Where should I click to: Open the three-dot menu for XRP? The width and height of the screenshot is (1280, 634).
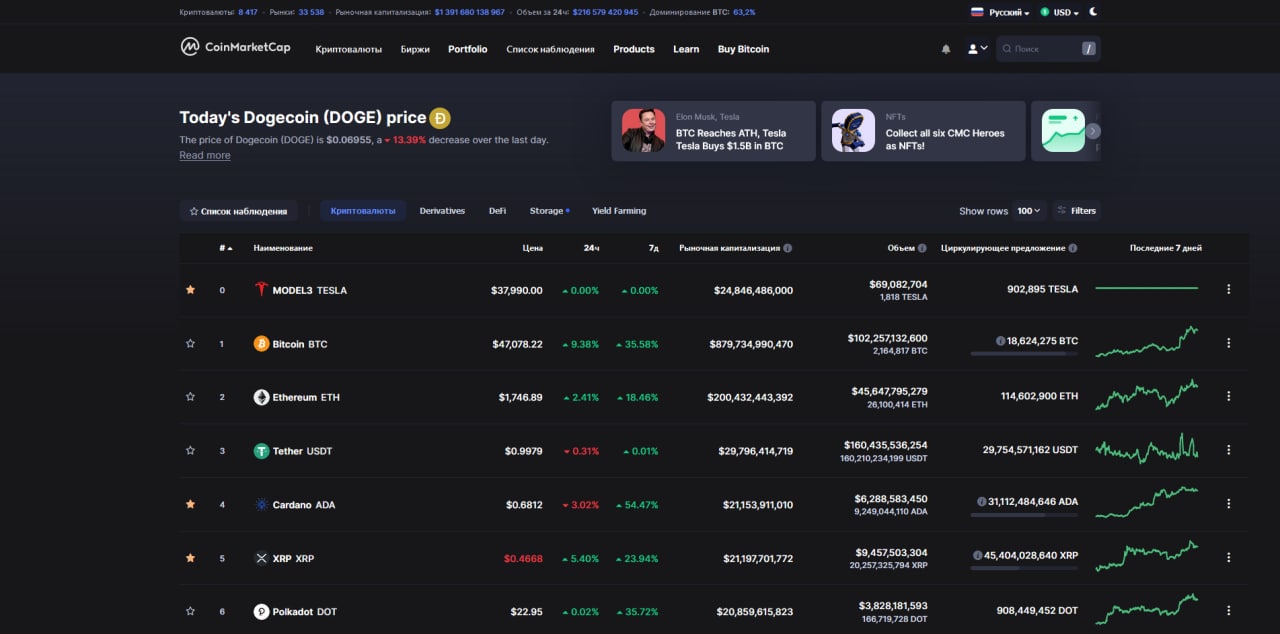(1228, 557)
